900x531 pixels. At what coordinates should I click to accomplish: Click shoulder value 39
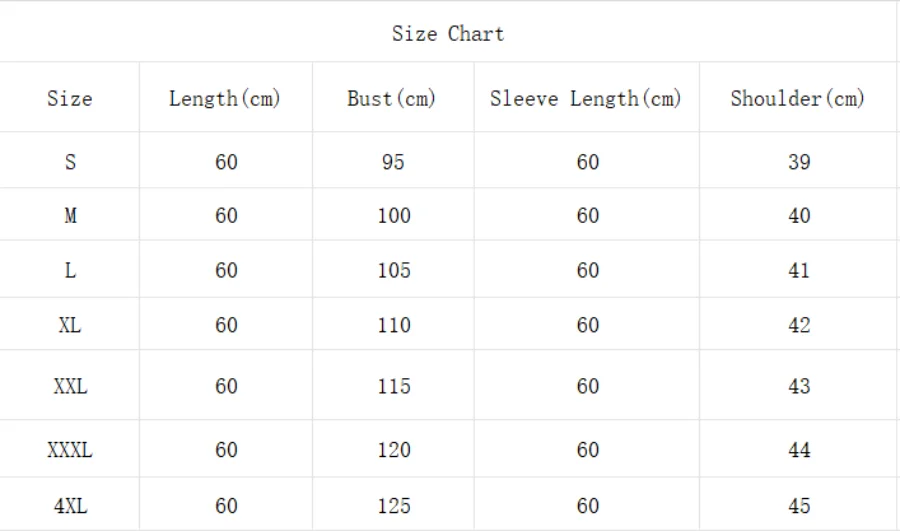pos(798,161)
